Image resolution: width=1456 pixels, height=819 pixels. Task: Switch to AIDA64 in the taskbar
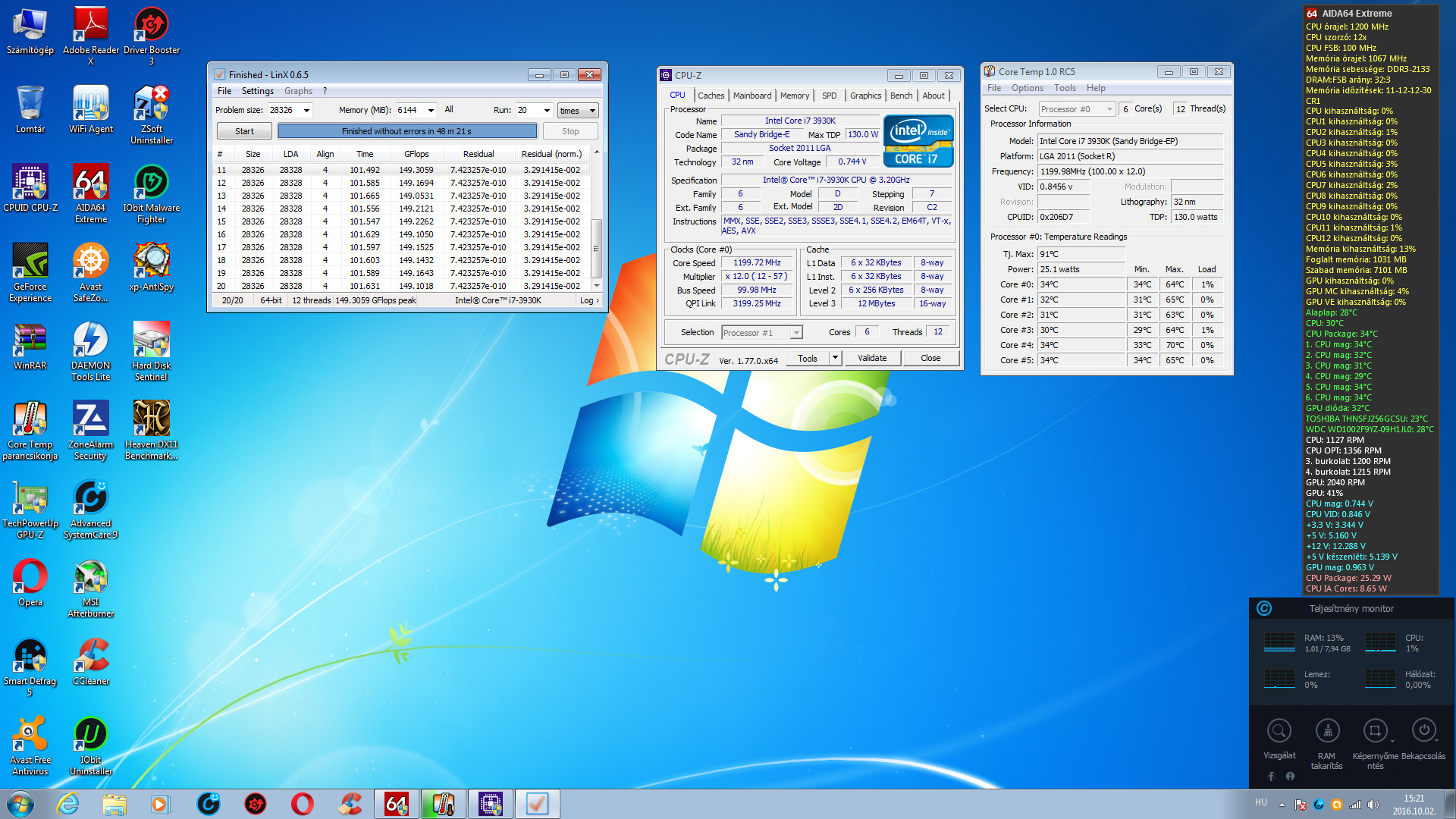[x=396, y=804]
